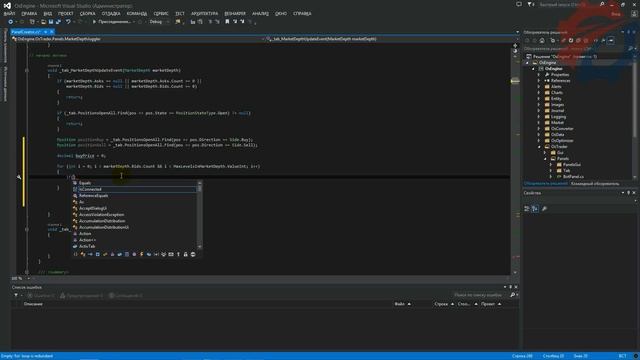Select BotPanel.cs in Solution Explorer

[573, 177]
